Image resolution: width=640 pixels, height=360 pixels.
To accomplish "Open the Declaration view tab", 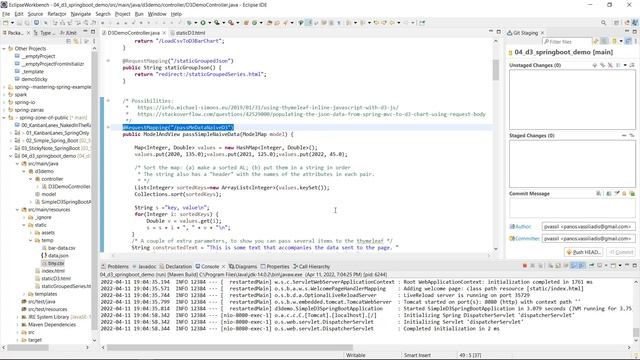I will coord(176,266).
